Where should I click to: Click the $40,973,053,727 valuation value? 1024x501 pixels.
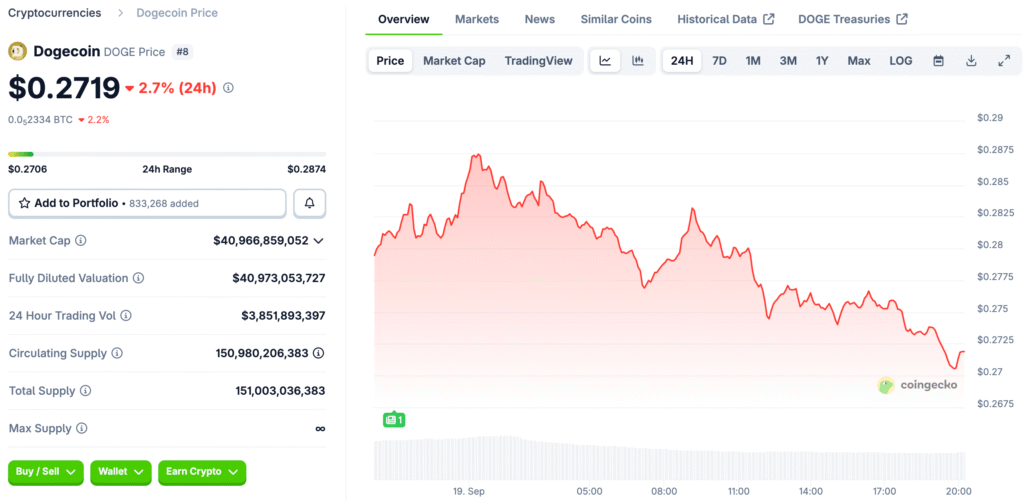(279, 278)
